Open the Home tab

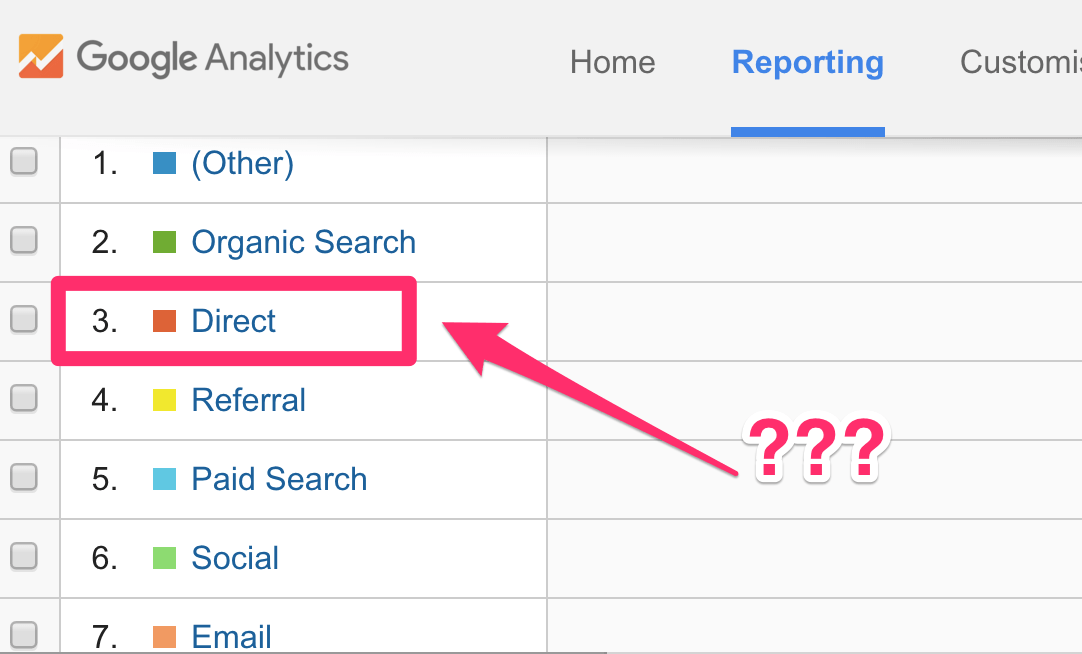click(612, 62)
